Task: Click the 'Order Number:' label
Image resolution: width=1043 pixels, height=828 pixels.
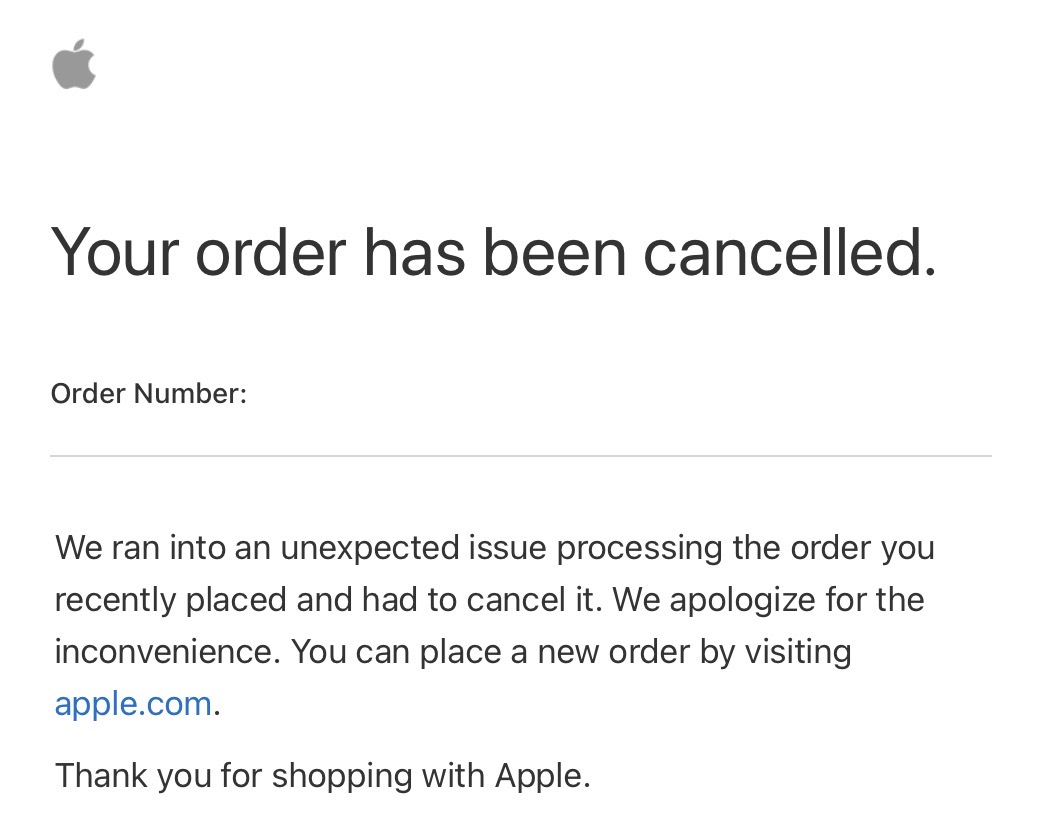Action: [x=149, y=394]
